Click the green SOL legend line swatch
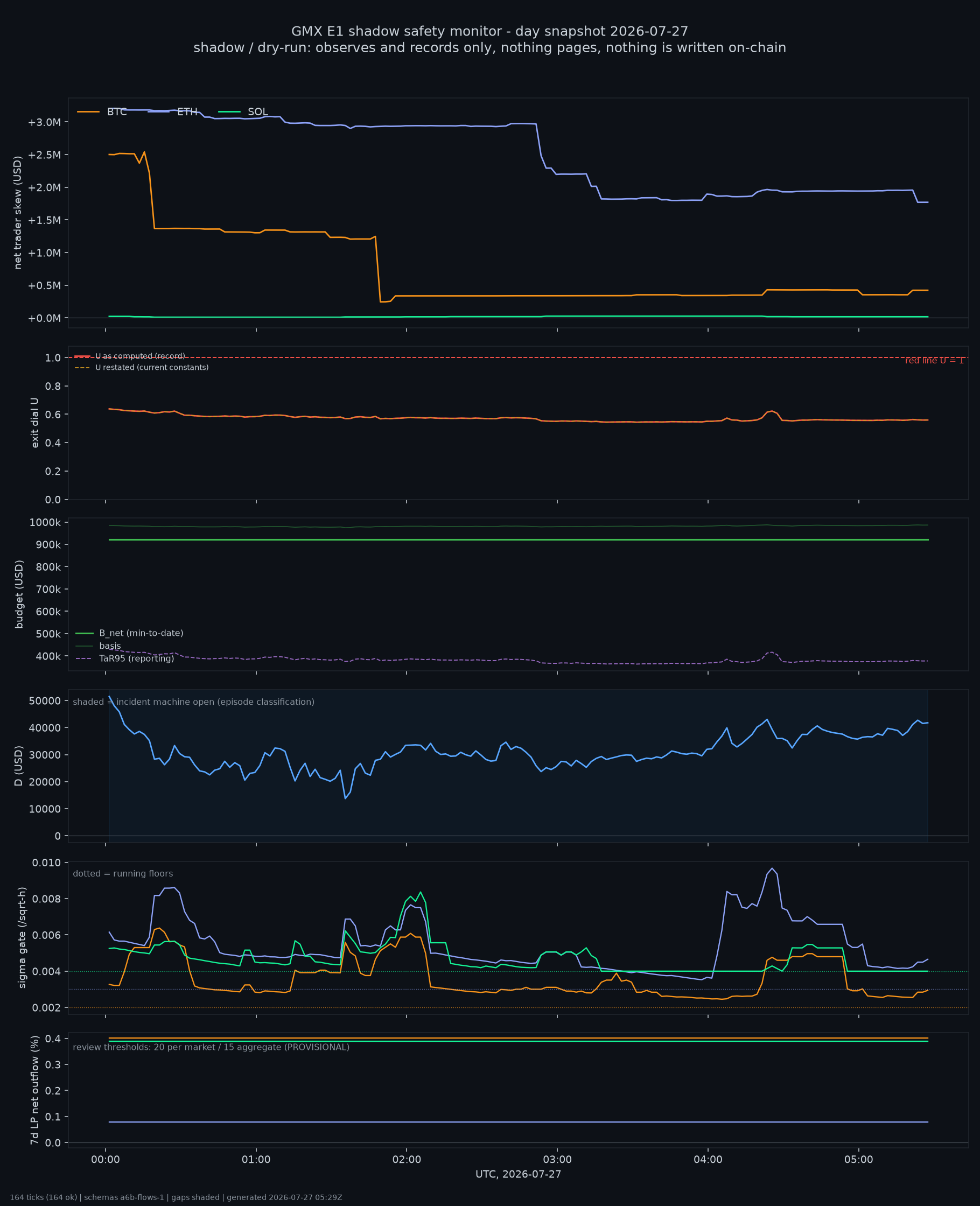Viewport: 980px width, 1206px height. click(x=229, y=112)
